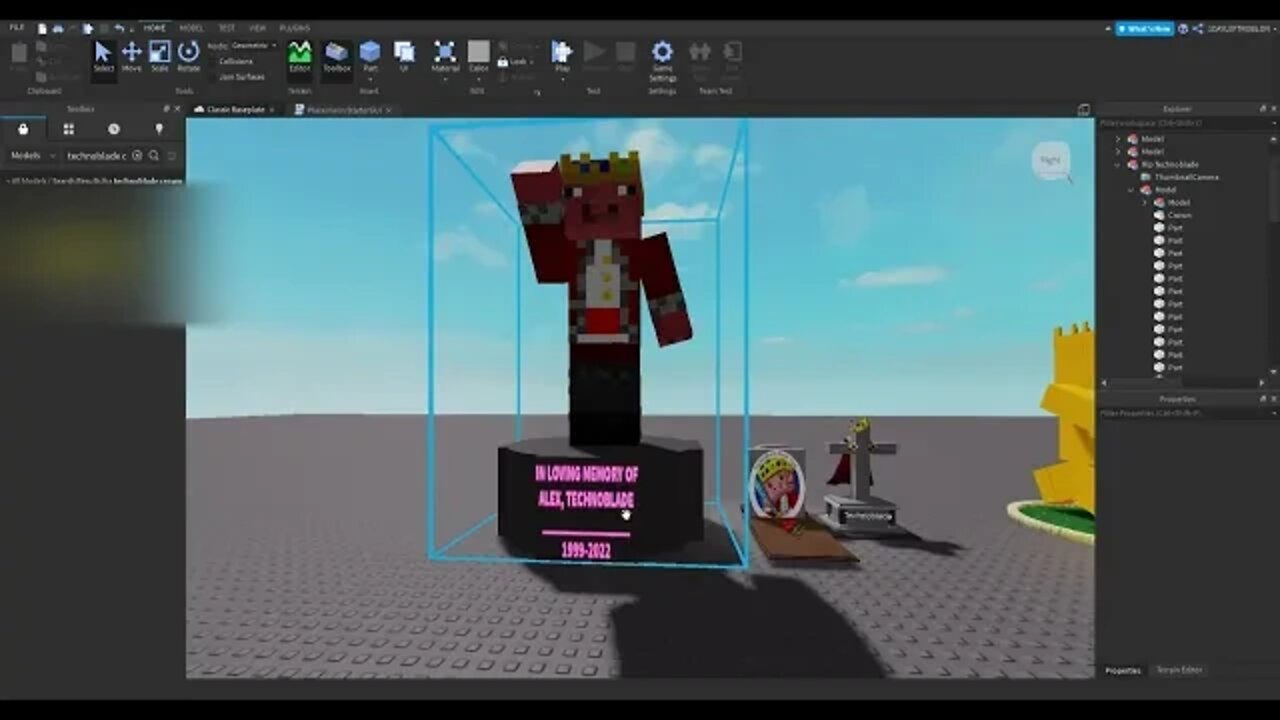This screenshot has width=1280, height=720.
Task: Click the What's New button
Action: (x=1145, y=29)
